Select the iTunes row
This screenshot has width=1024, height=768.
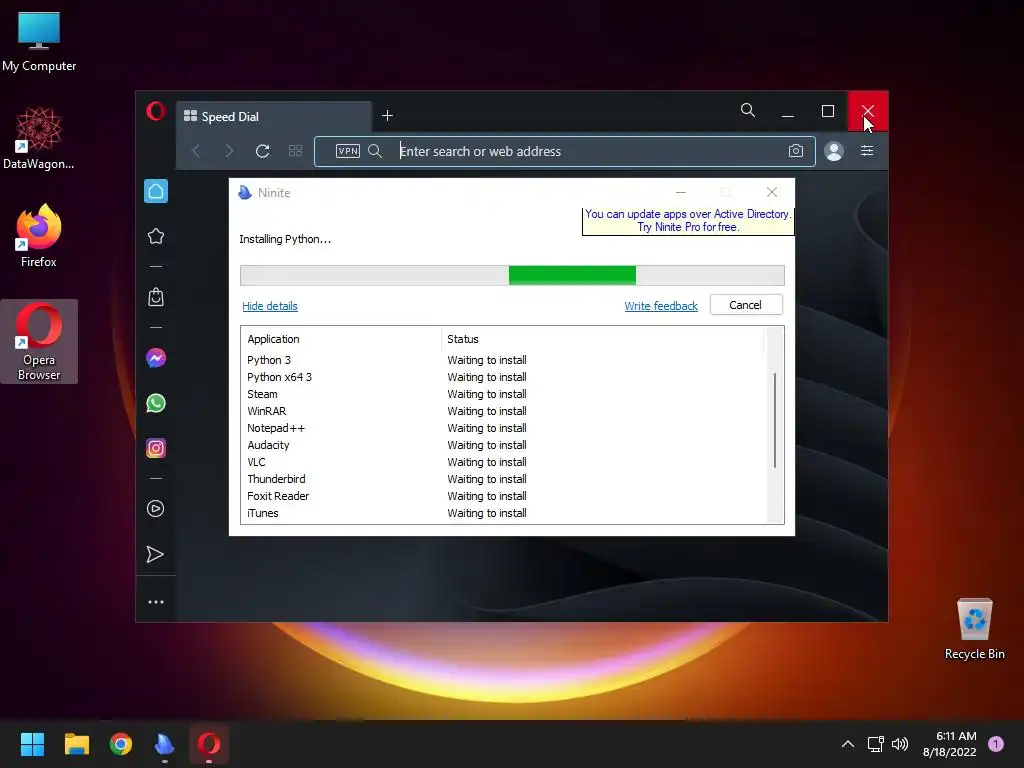coord(503,513)
